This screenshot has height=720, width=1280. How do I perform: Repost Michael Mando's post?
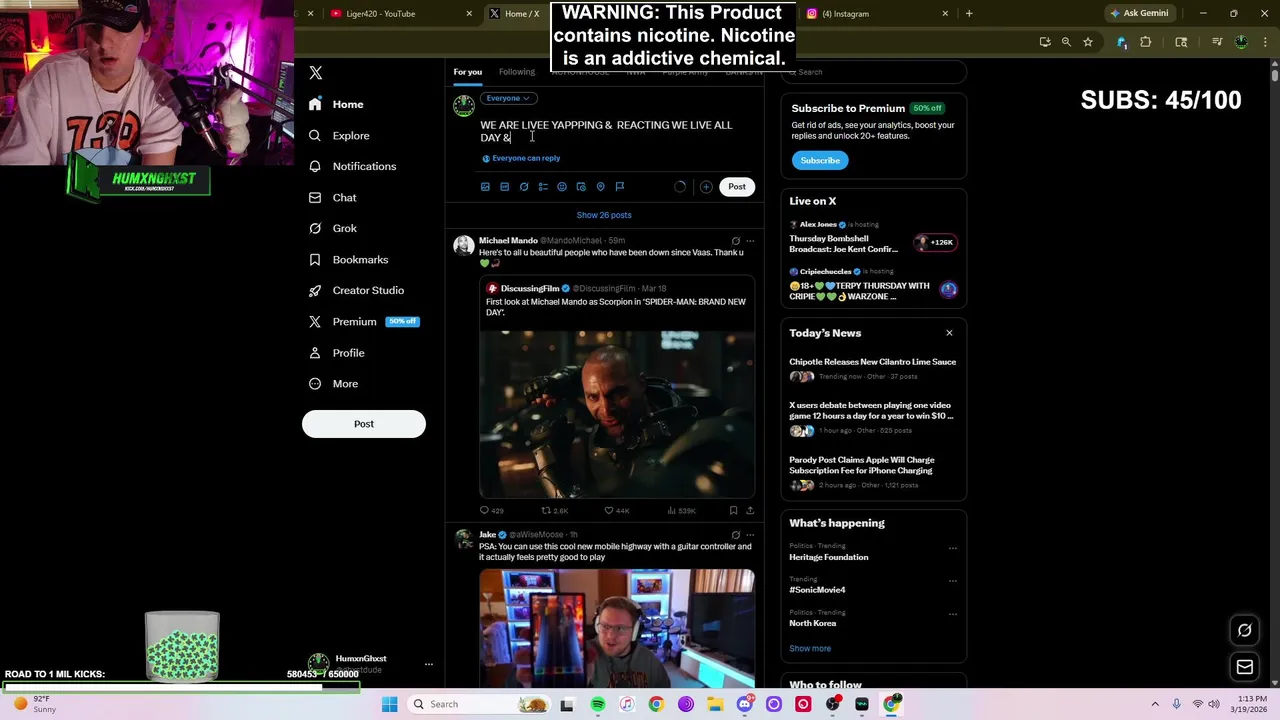pyautogui.click(x=554, y=510)
